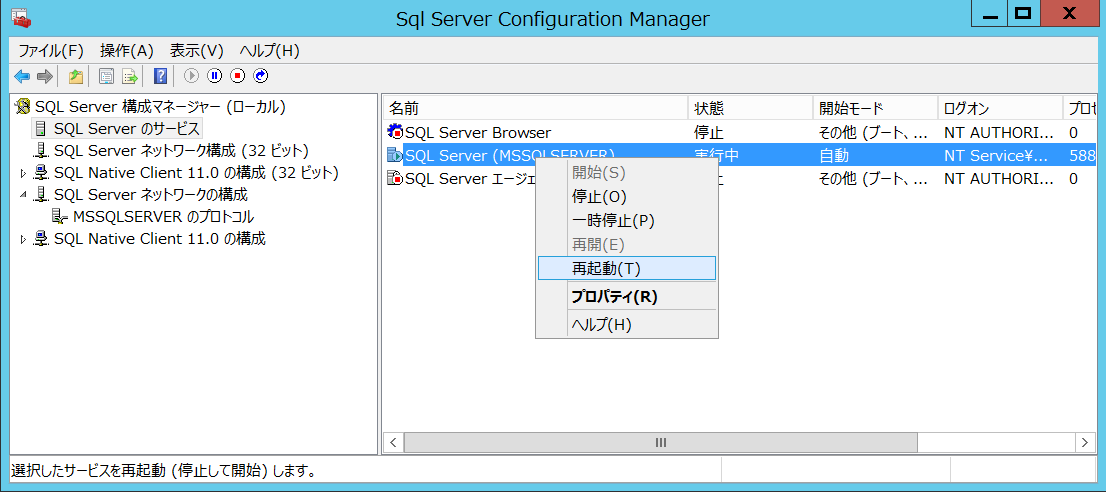Viewport: 1106px width, 492px height.
Task: Pause the service with toolbar pause icon
Action: [x=214, y=75]
